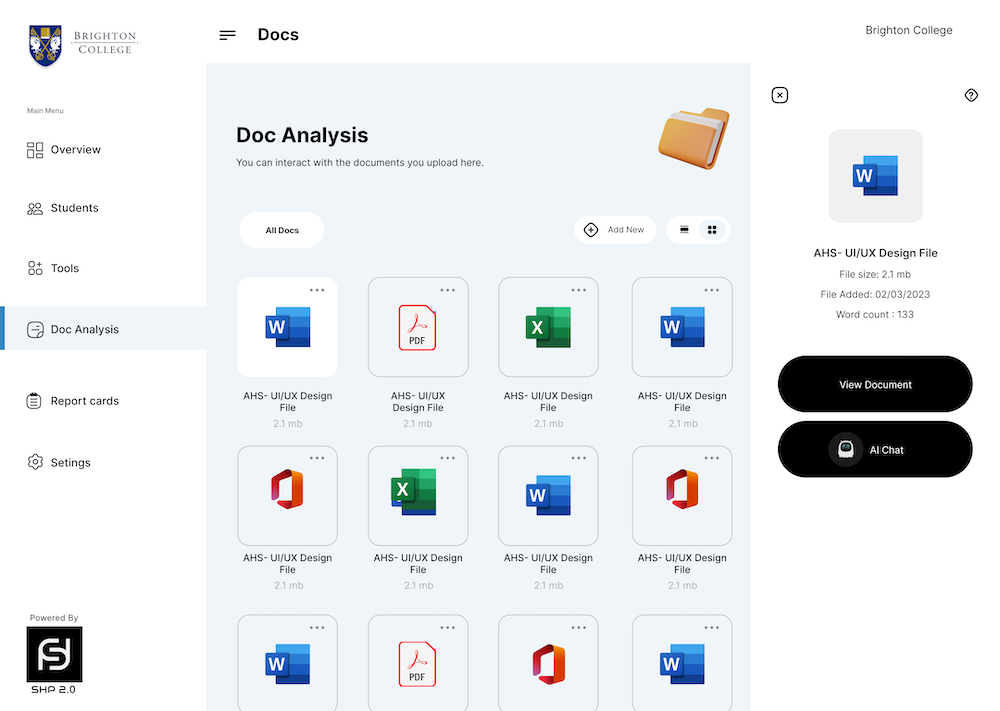Open Students from the main menu
The height and width of the screenshot is (711, 1000).
pos(75,208)
